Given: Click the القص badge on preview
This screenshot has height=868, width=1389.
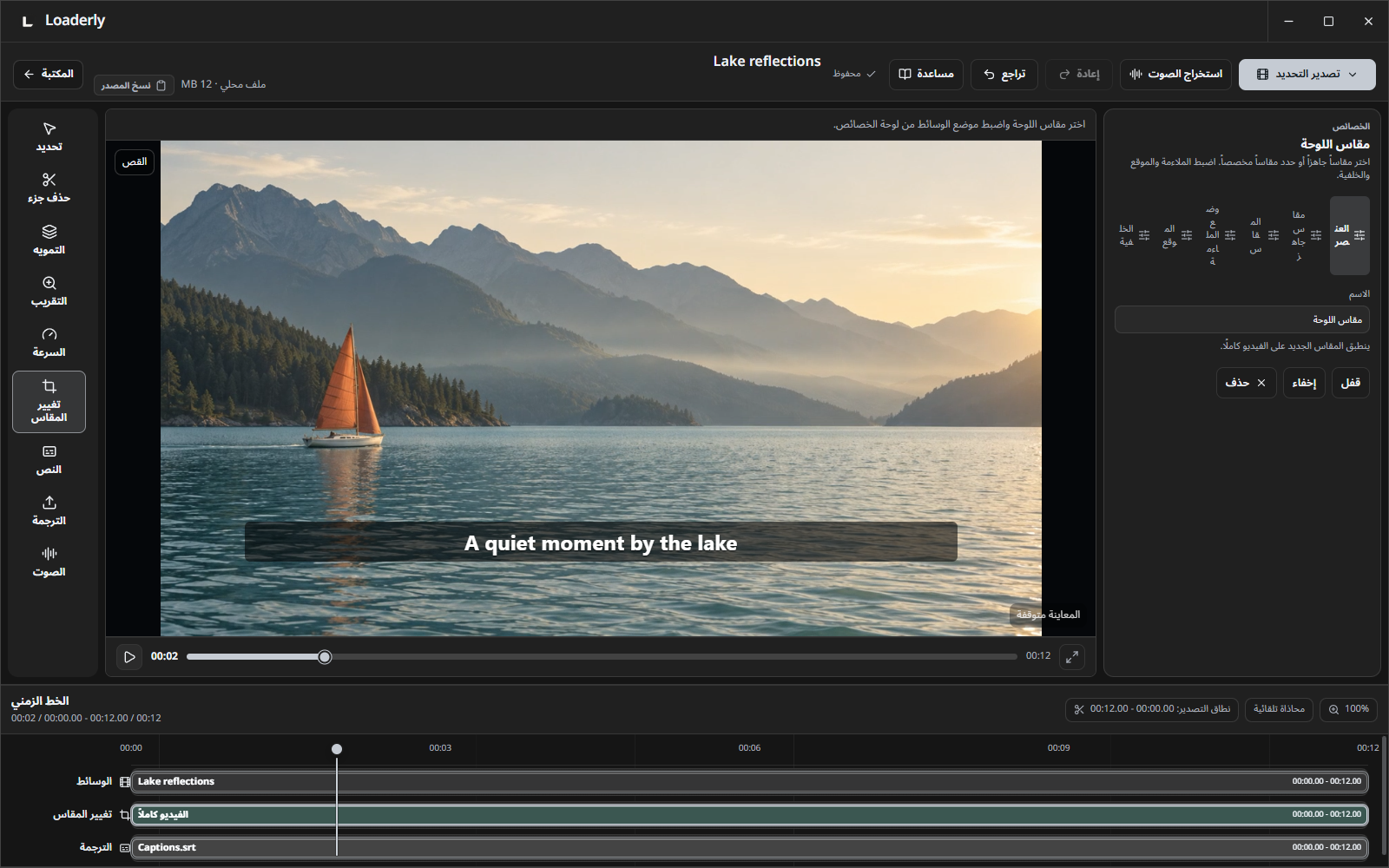Looking at the screenshot, I should [135, 161].
